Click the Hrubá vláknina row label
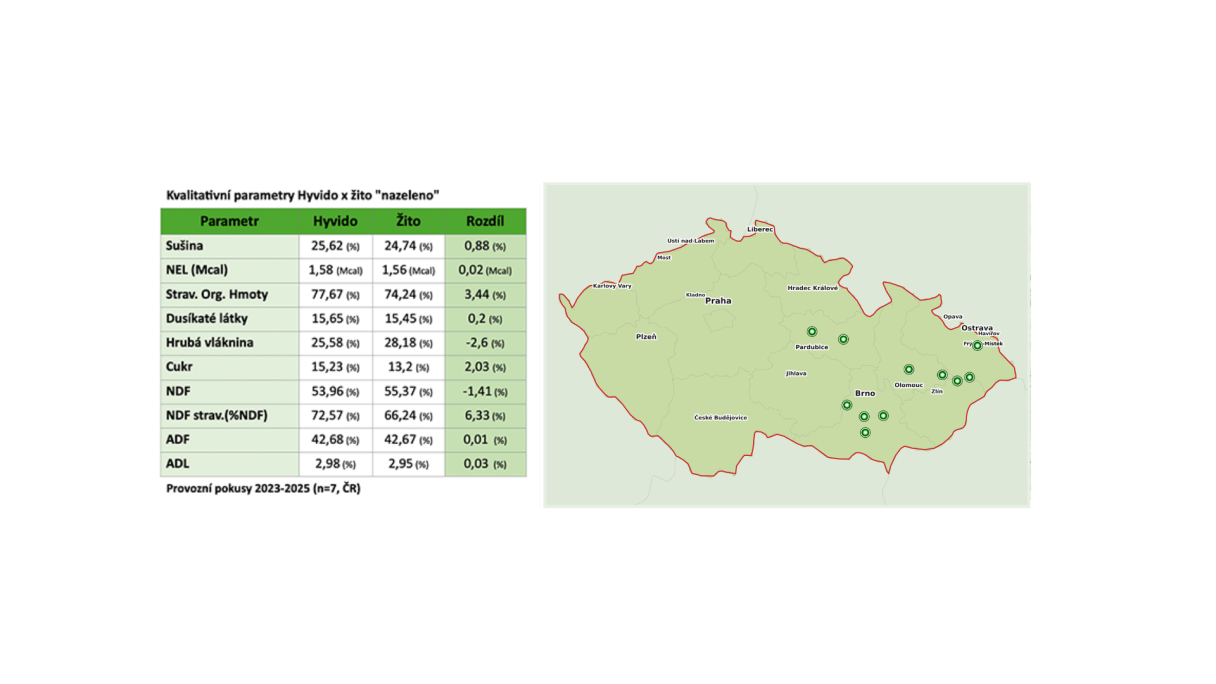This screenshot has height=684, width=1216. [x=210, y=343]
